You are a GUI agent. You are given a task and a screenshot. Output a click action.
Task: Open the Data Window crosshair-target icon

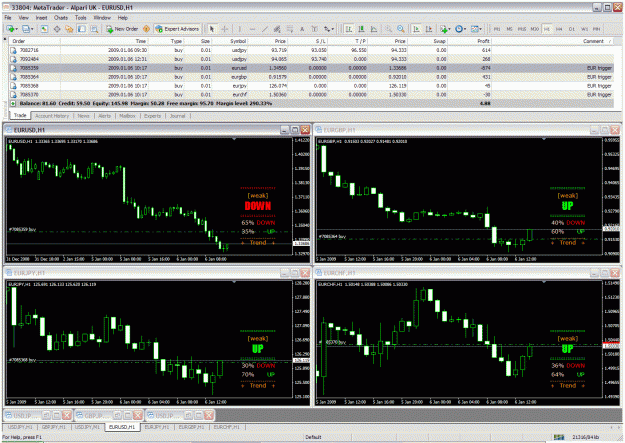57,29
